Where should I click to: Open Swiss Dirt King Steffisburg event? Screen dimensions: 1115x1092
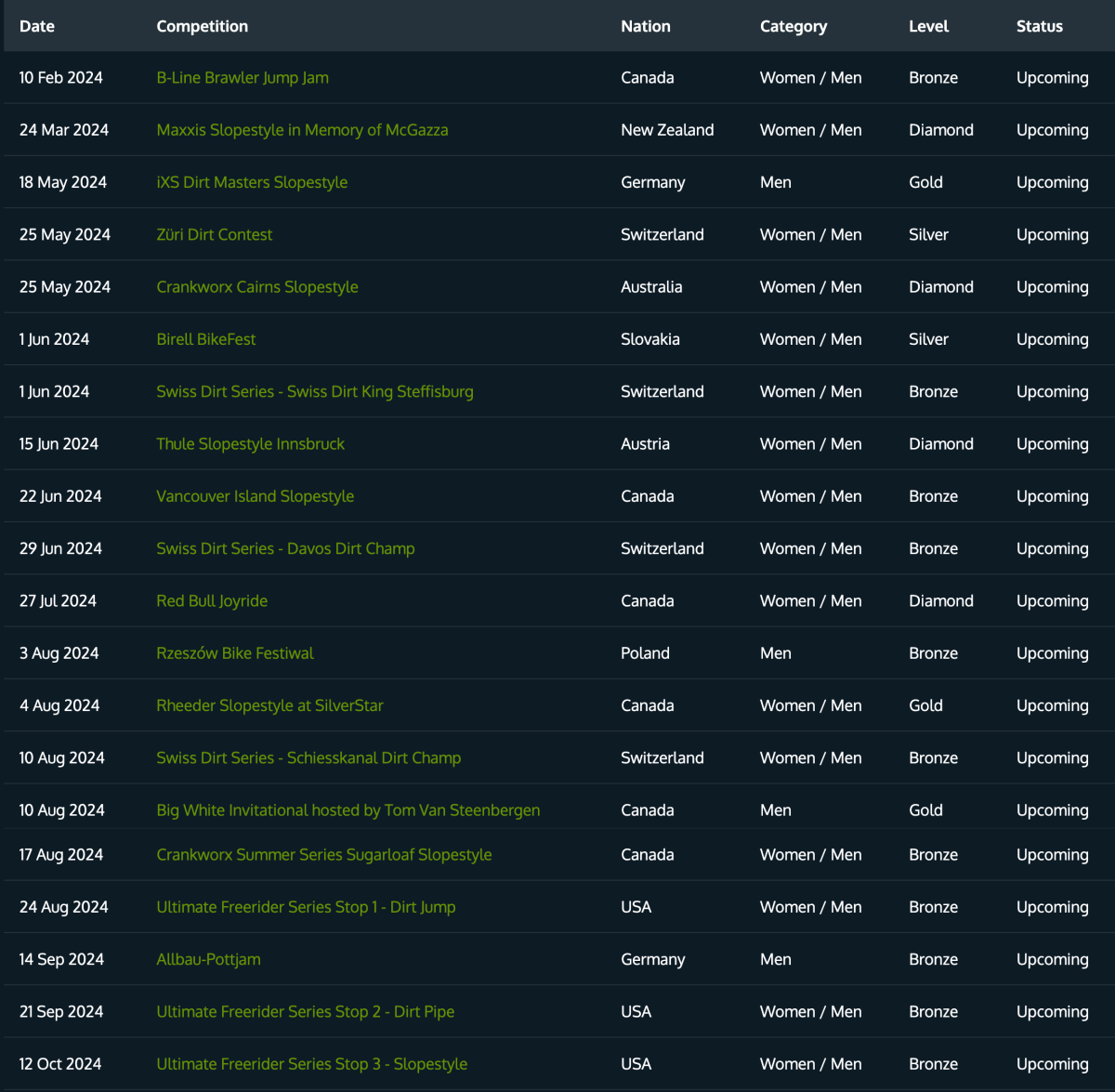pos(315,391)
